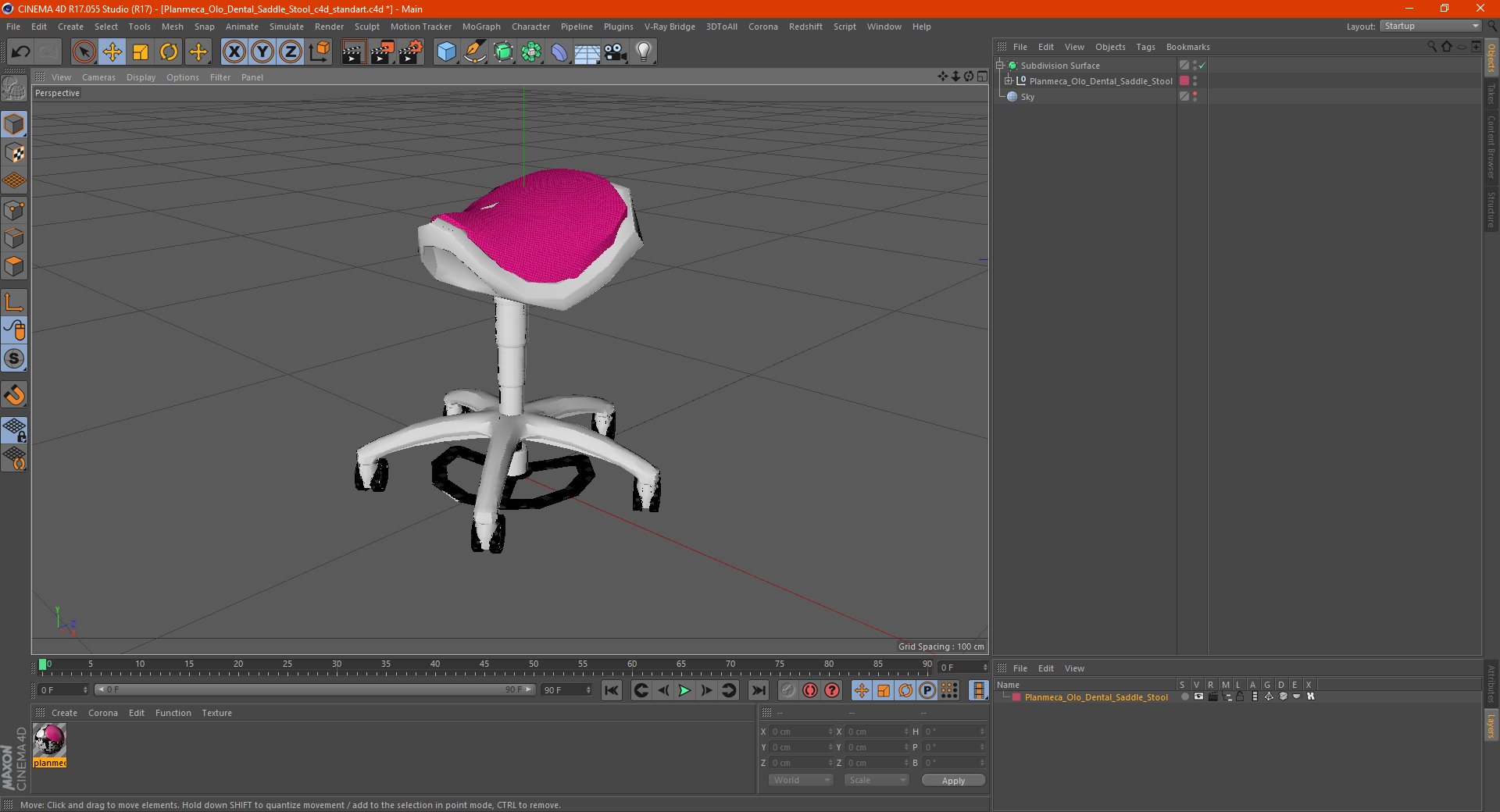The image size is (1500, 812).
Task: Play animation forward
Action: pyautogui.click(x=684, y=690)
